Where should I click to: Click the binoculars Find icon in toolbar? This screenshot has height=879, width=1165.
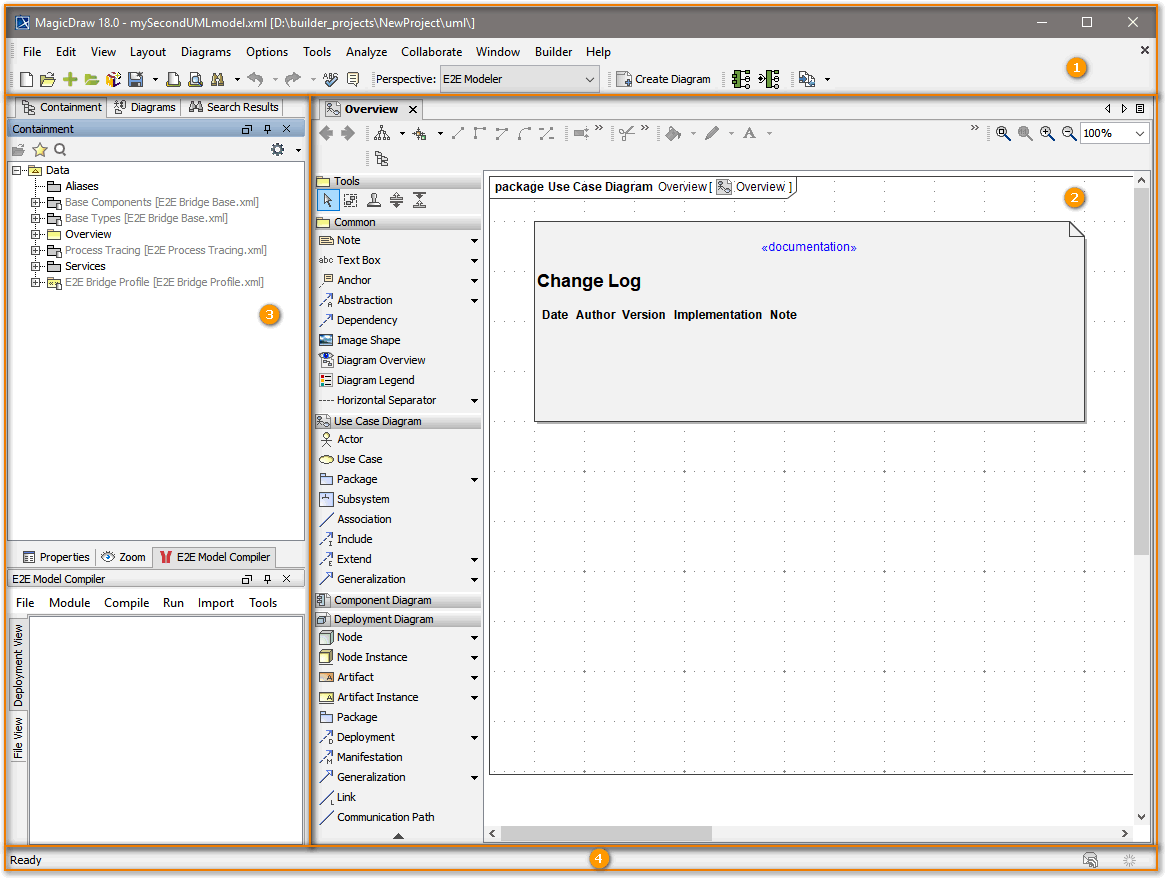tap(217, 79)
